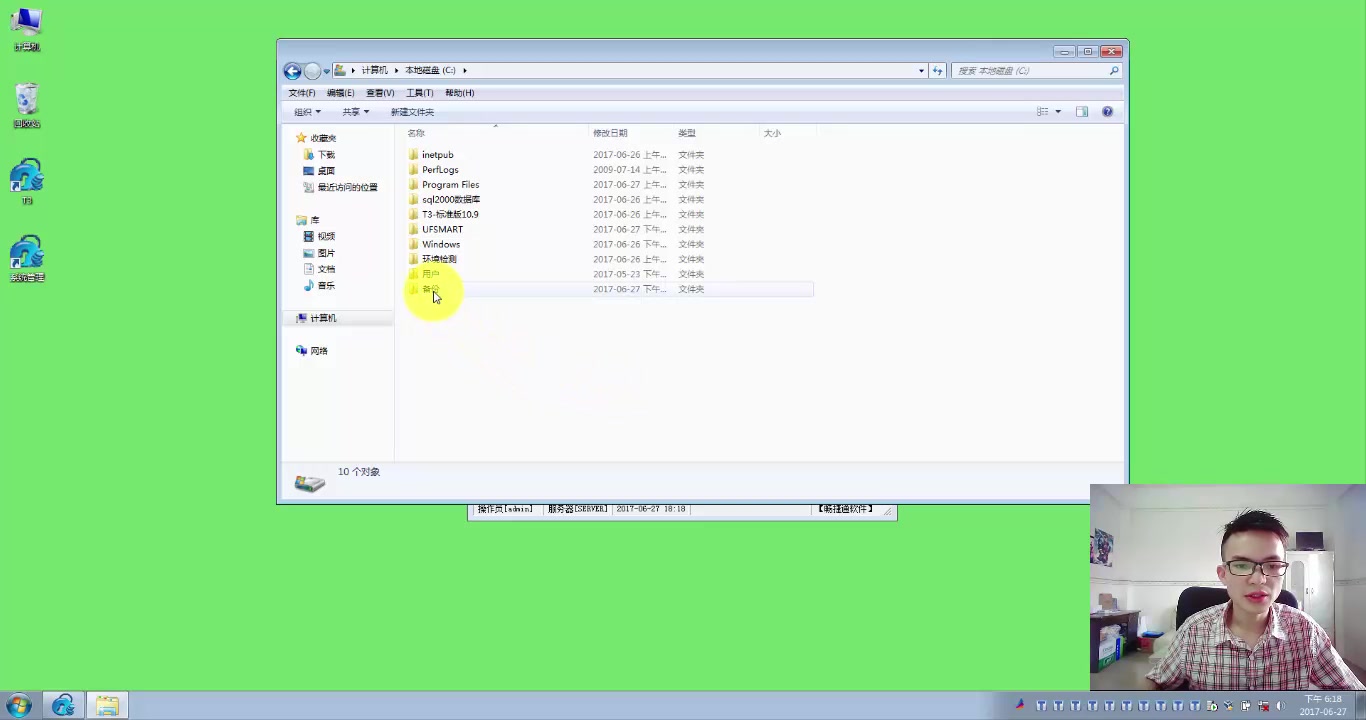The width and height of the screenshot is (1366, 720).
Task: Open the 文件(F) menu
Action: 302,93
